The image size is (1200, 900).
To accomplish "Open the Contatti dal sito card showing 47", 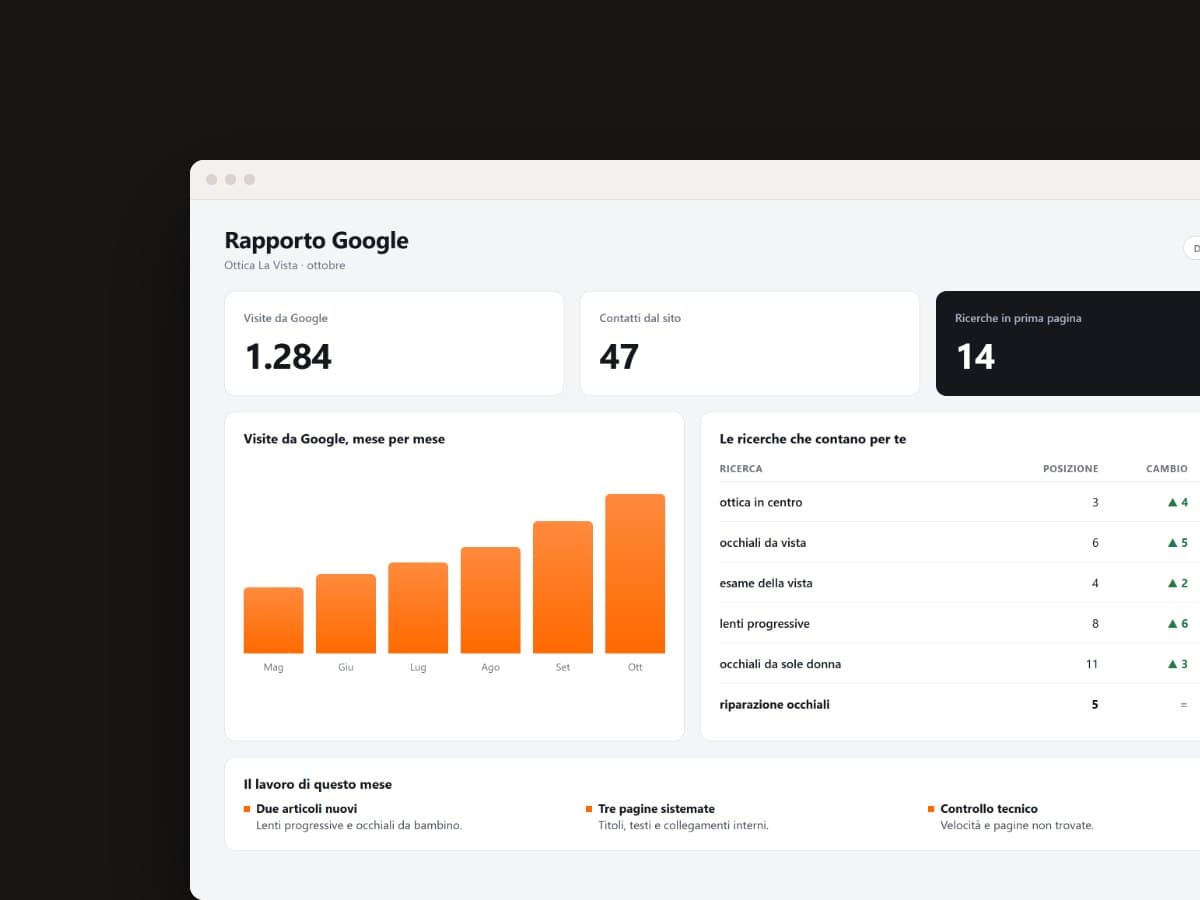I will point(750,343).
